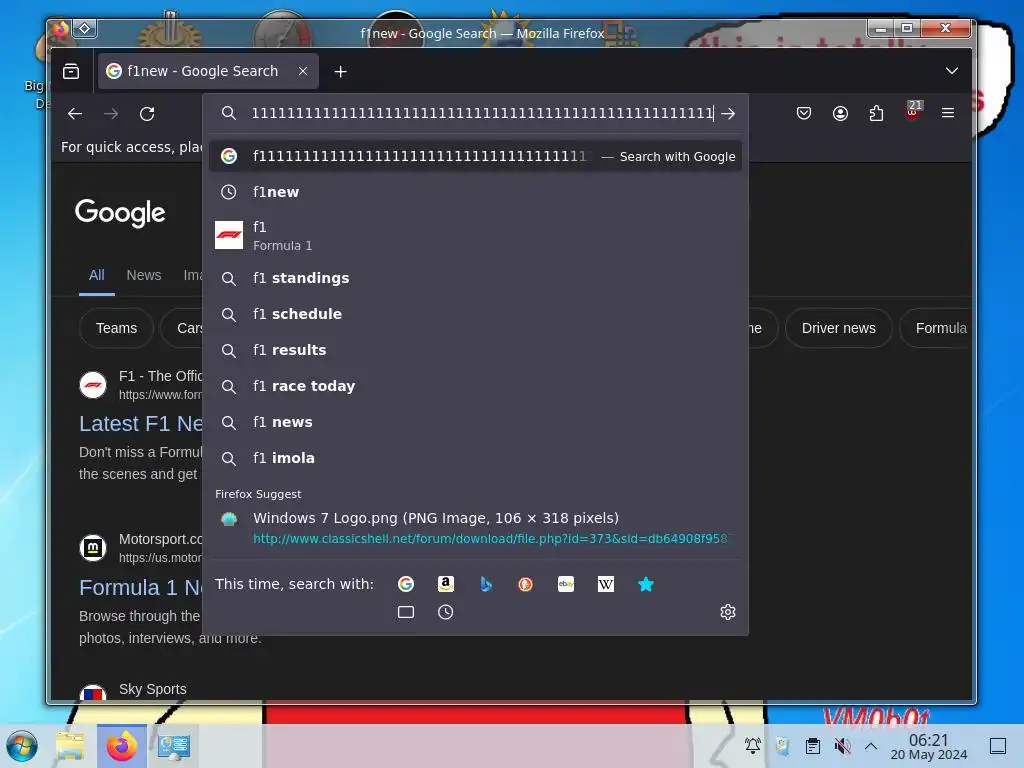Toggle the muted volume tray icon
The height and width of the screenshot is (768, 1024).
tap(842, 745)
